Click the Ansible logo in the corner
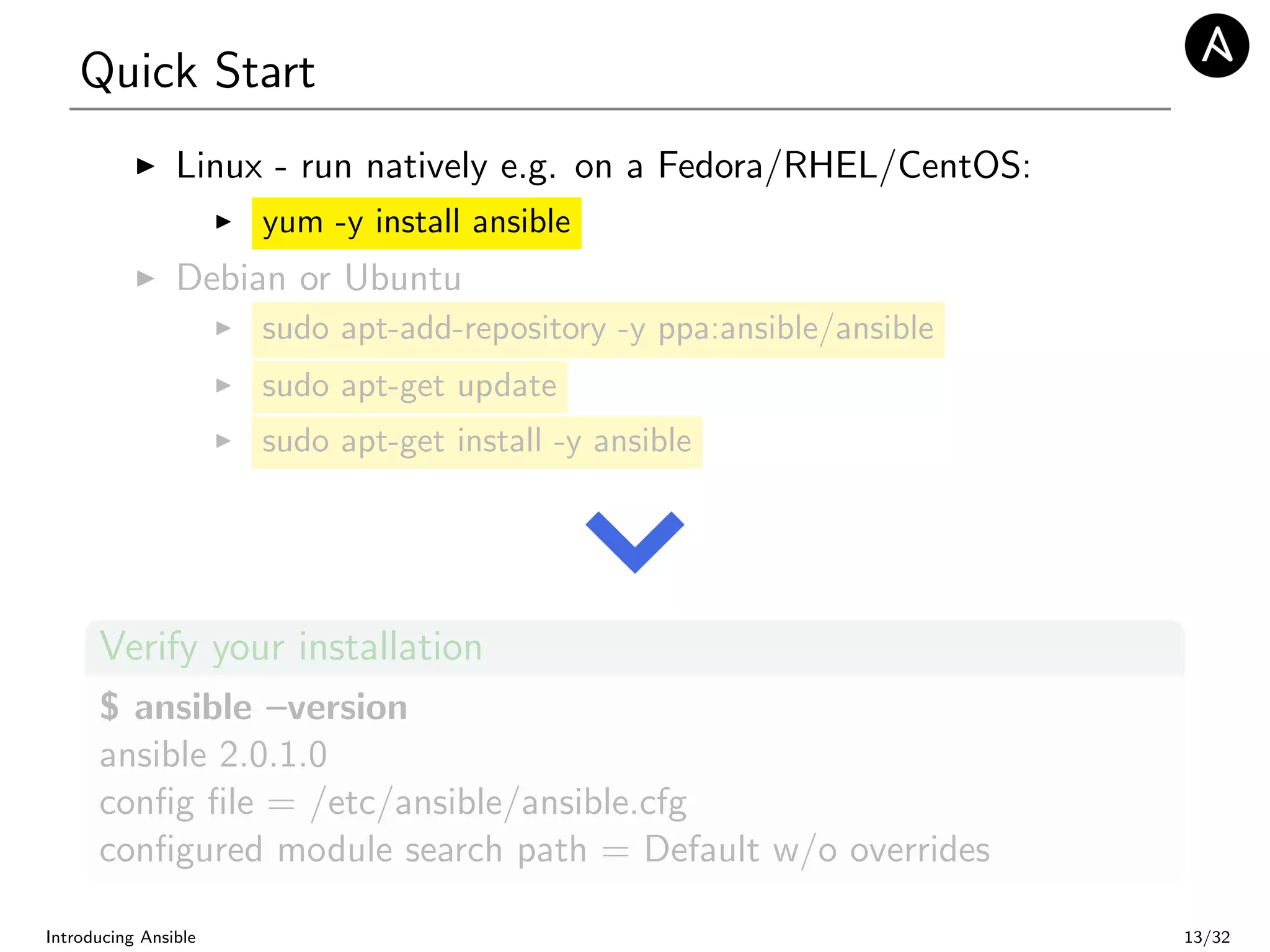Screen dimensions: 1270x952 point(1216,46)
